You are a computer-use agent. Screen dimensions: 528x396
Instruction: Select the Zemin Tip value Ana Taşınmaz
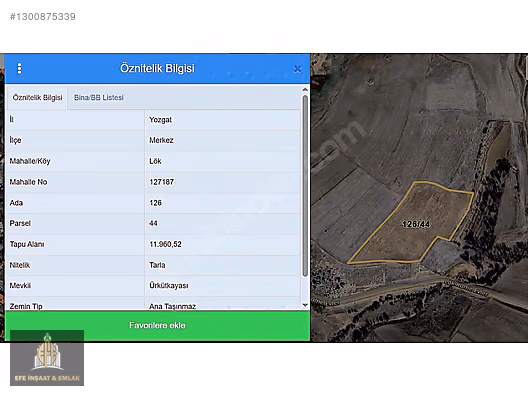coord(172,306)
